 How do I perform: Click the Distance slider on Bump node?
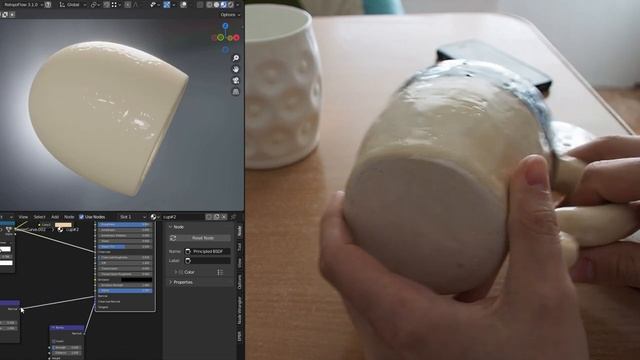tap(67, 353)
